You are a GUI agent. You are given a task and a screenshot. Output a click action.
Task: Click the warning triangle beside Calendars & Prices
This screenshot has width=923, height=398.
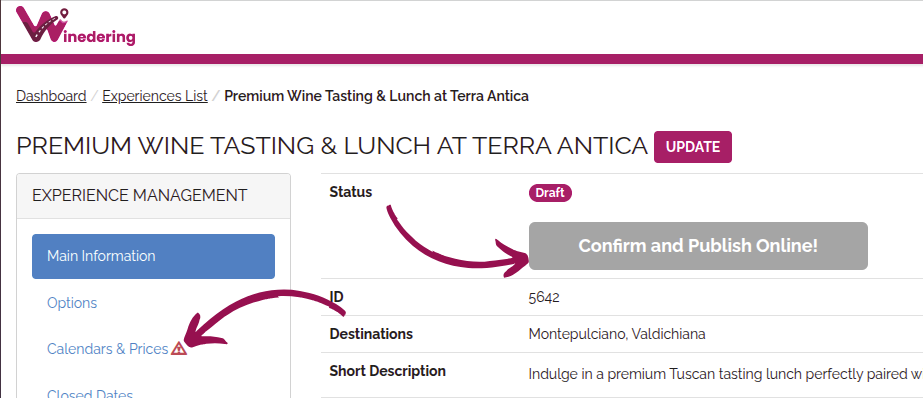(179, 349)
